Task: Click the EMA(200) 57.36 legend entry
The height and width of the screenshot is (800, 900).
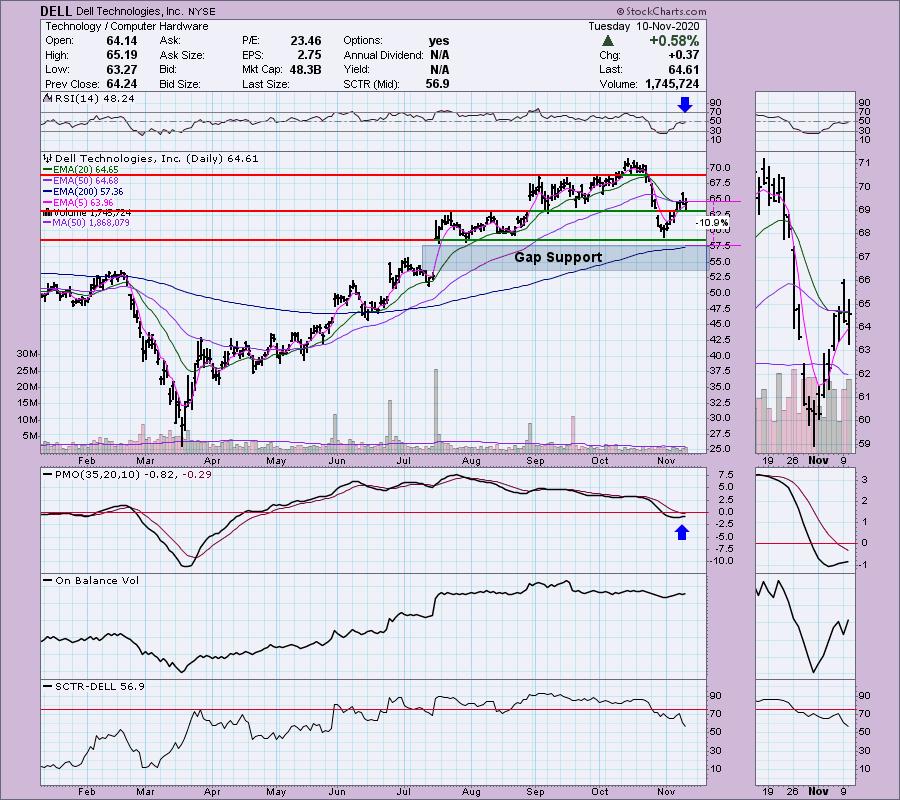Action: 83,192
